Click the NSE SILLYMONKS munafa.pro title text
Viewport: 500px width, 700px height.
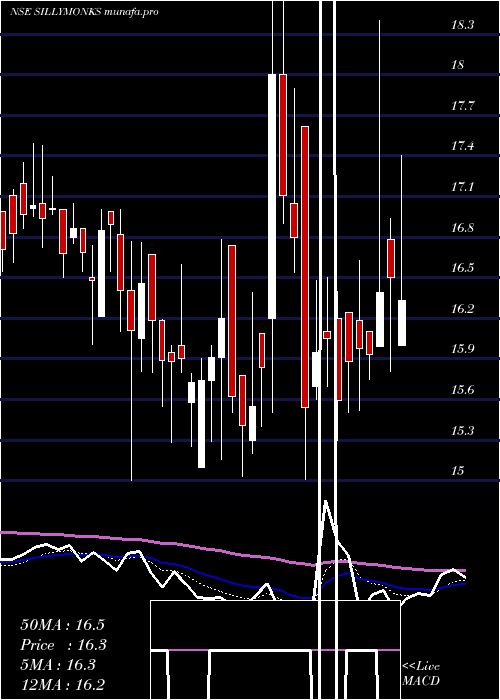84,12
